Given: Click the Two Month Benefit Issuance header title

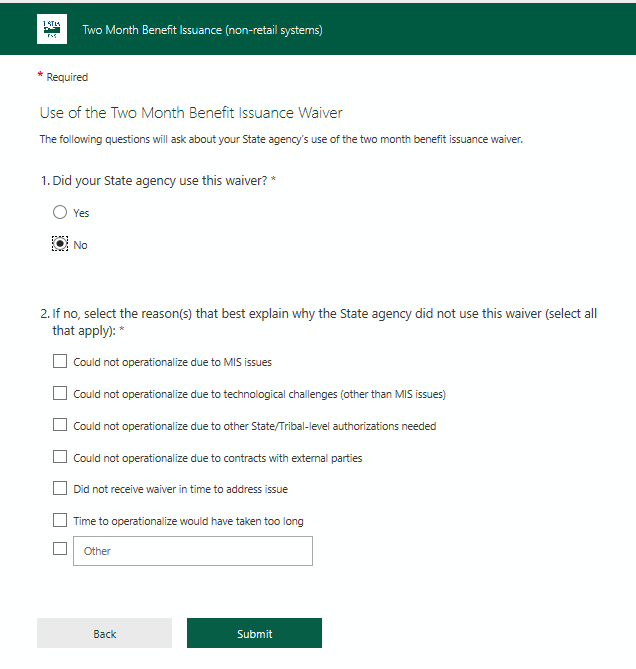Looking at the screenshot, I should coord(202,30).
